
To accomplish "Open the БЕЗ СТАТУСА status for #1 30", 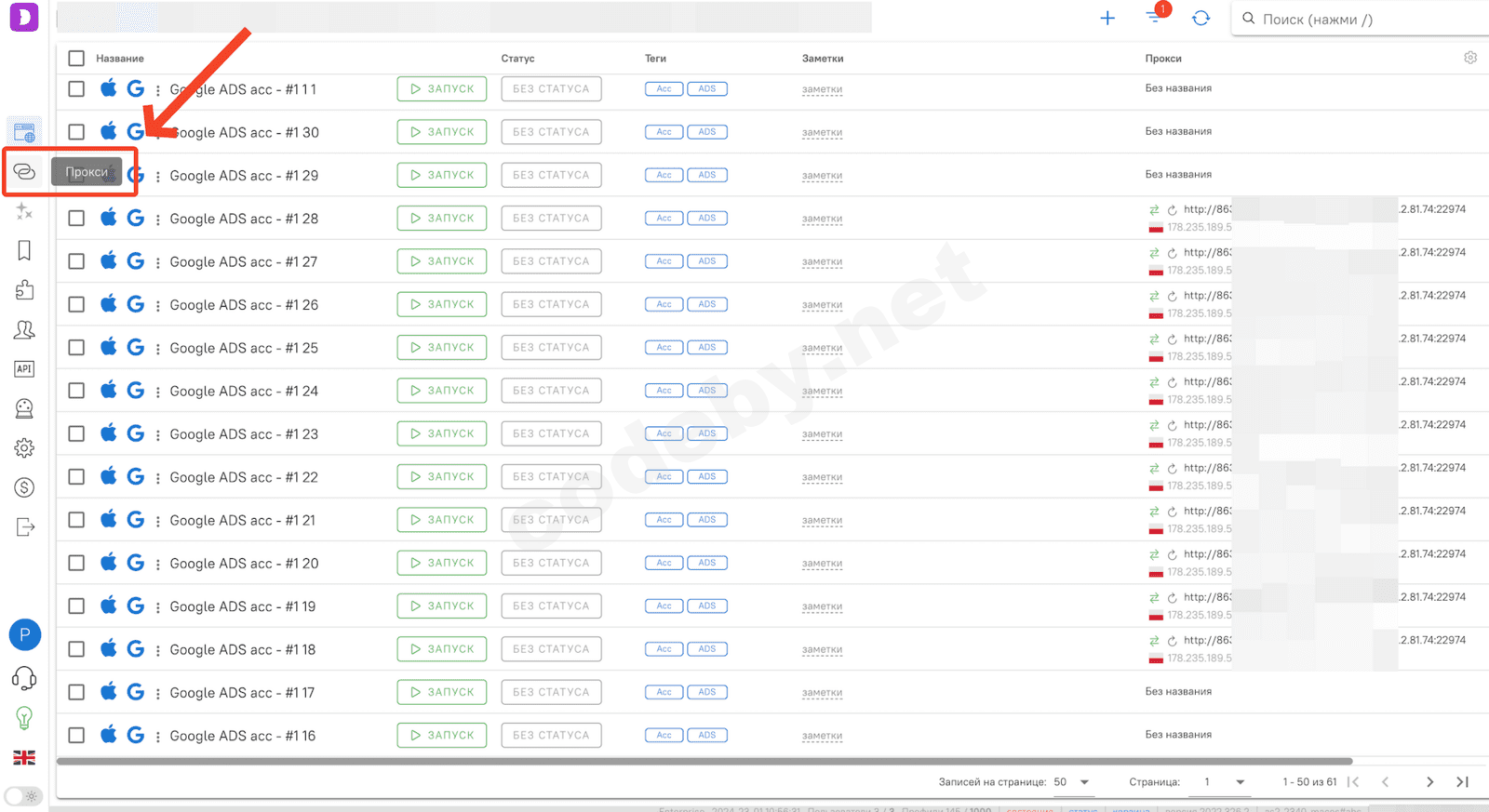I will [x=551, y=132].
